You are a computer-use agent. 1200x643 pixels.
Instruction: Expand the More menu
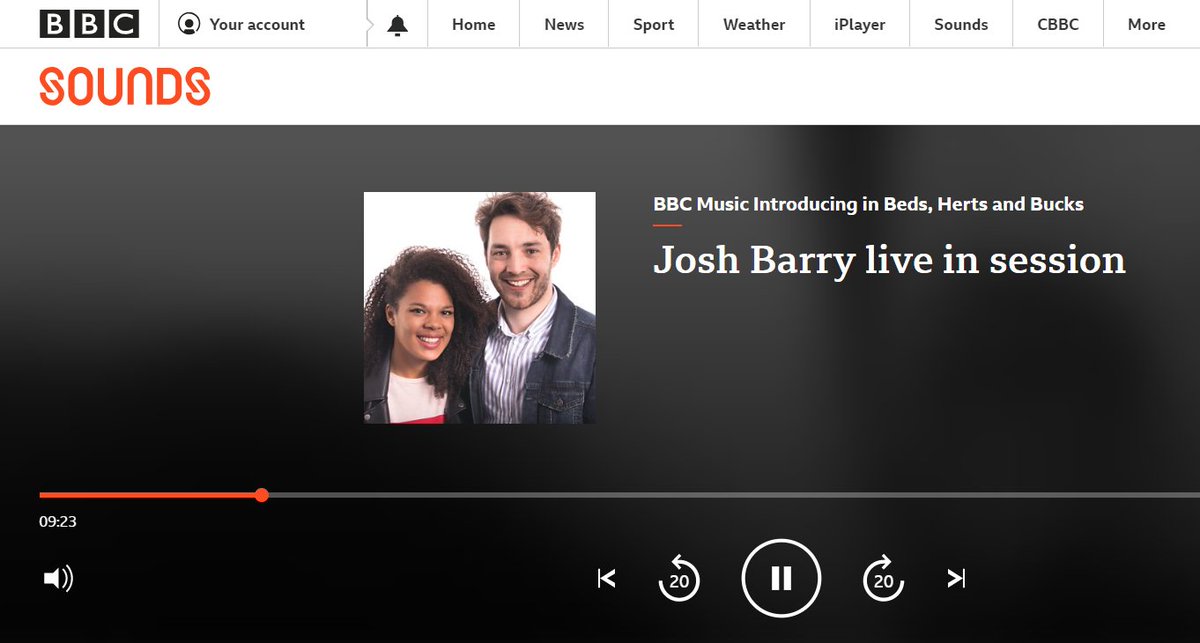pos(1146,24)
